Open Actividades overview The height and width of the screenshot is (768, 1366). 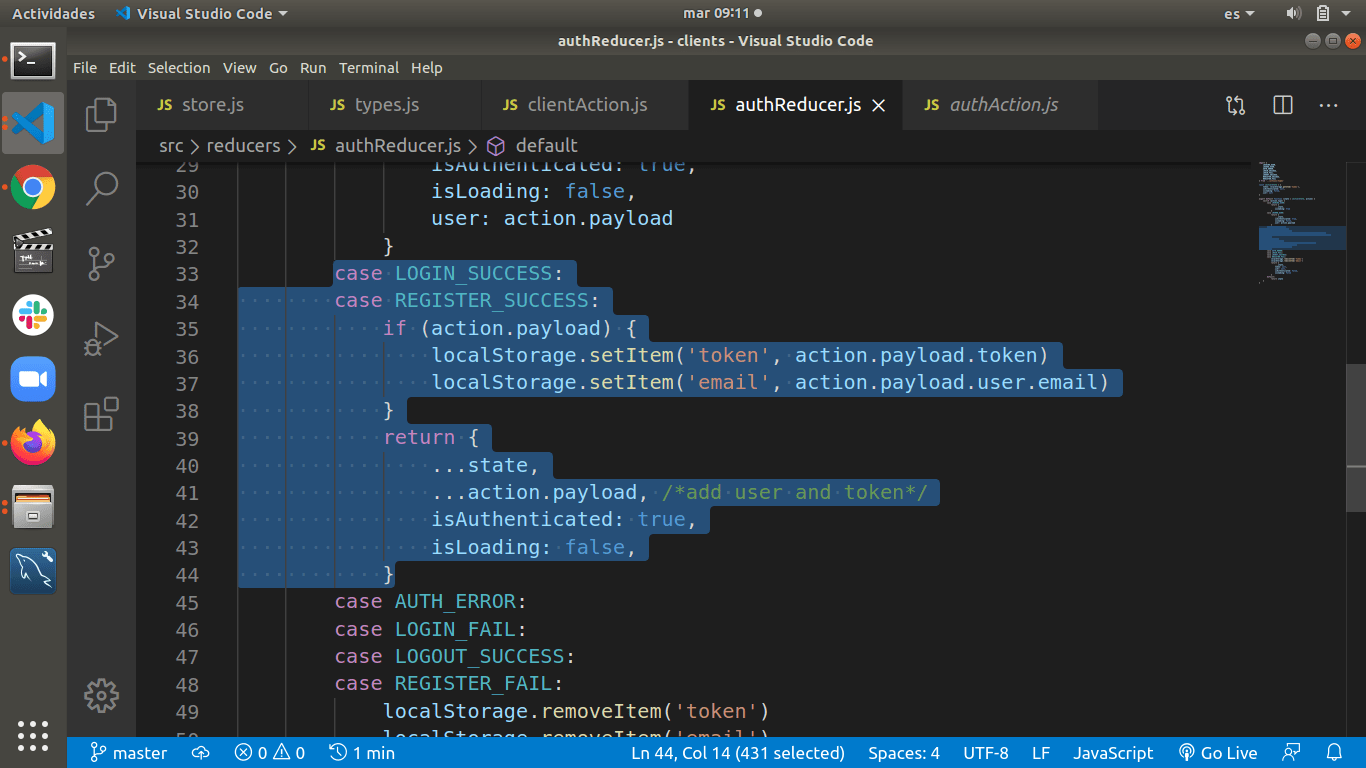53,14
